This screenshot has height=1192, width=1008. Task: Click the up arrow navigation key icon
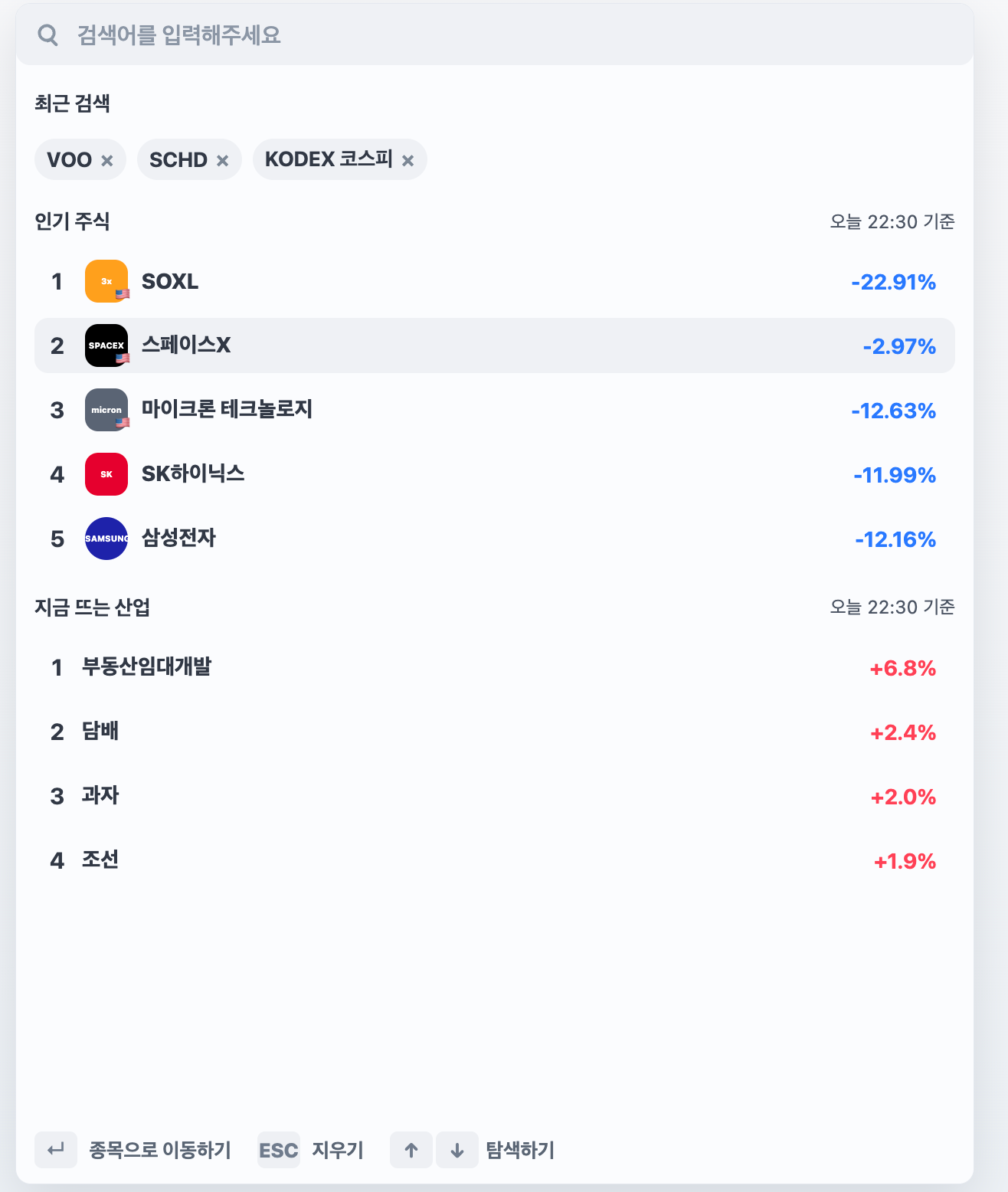click(x=411, y=1150)
